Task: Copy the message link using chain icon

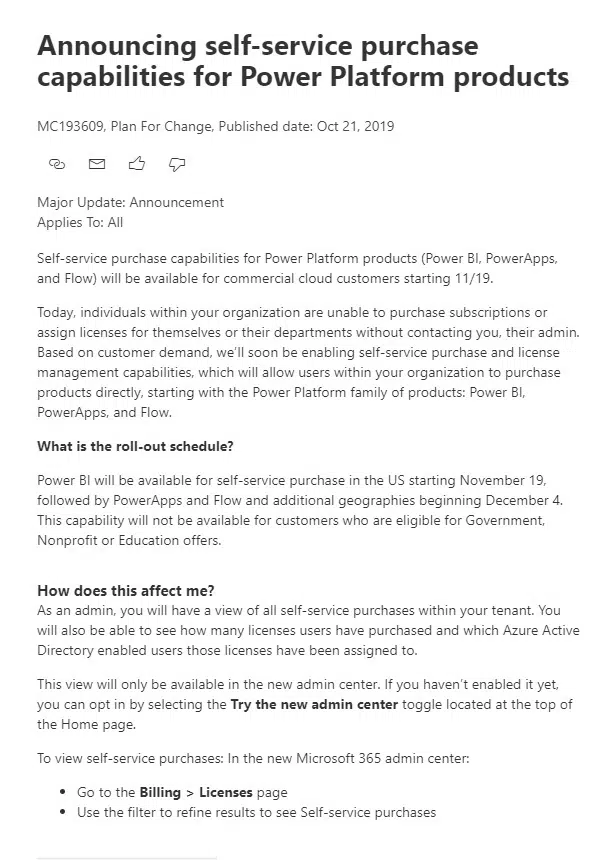Action: [x=57, y=163]
